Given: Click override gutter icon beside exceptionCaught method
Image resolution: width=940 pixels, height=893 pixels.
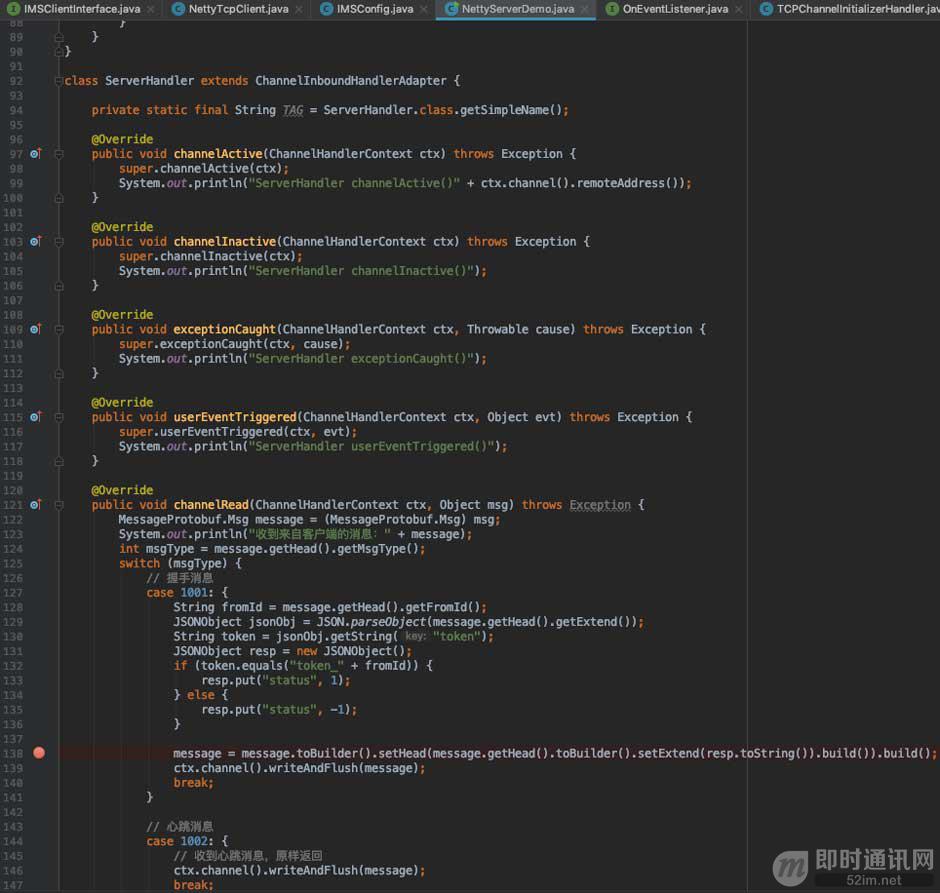Looking at the screenshot, I should click(36, 329).
